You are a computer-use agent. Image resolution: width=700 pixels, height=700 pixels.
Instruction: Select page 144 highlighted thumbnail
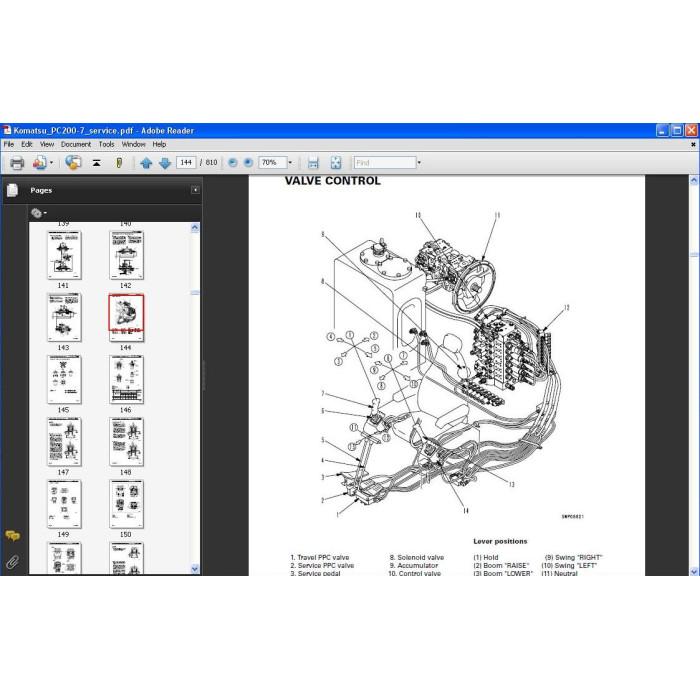[126, 317]
